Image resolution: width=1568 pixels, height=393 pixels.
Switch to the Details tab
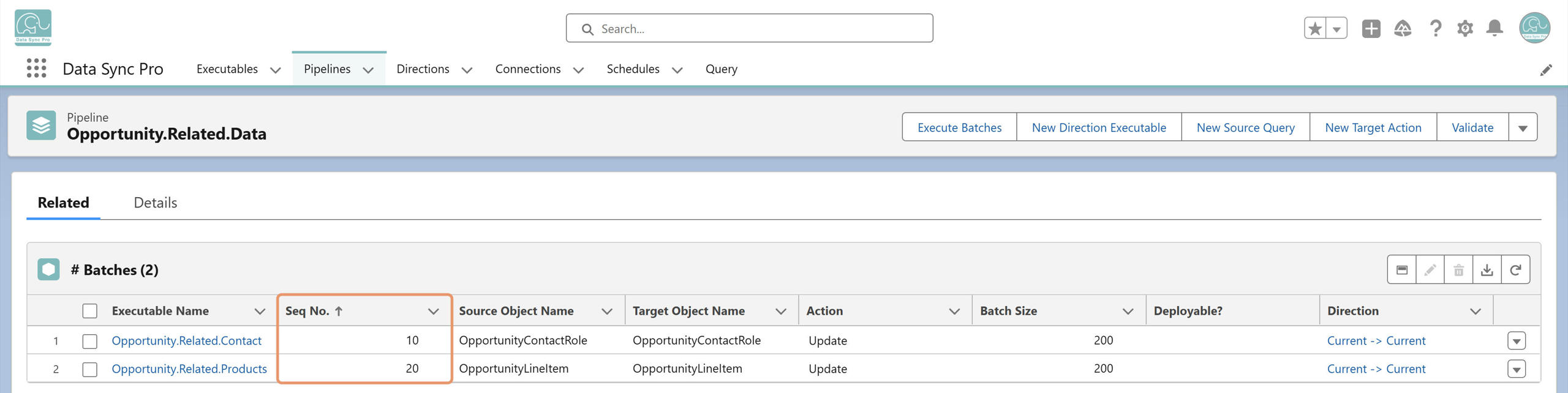156,203
